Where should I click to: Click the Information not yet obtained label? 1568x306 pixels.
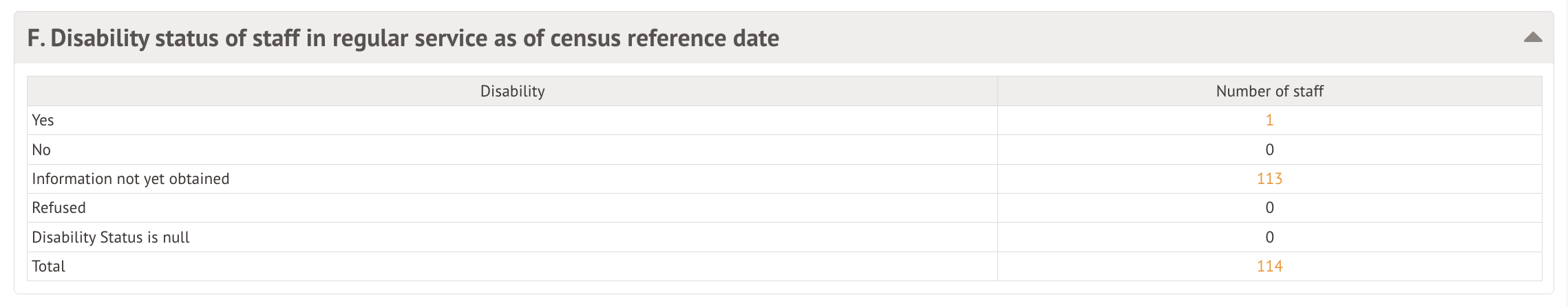click(130, 178)
